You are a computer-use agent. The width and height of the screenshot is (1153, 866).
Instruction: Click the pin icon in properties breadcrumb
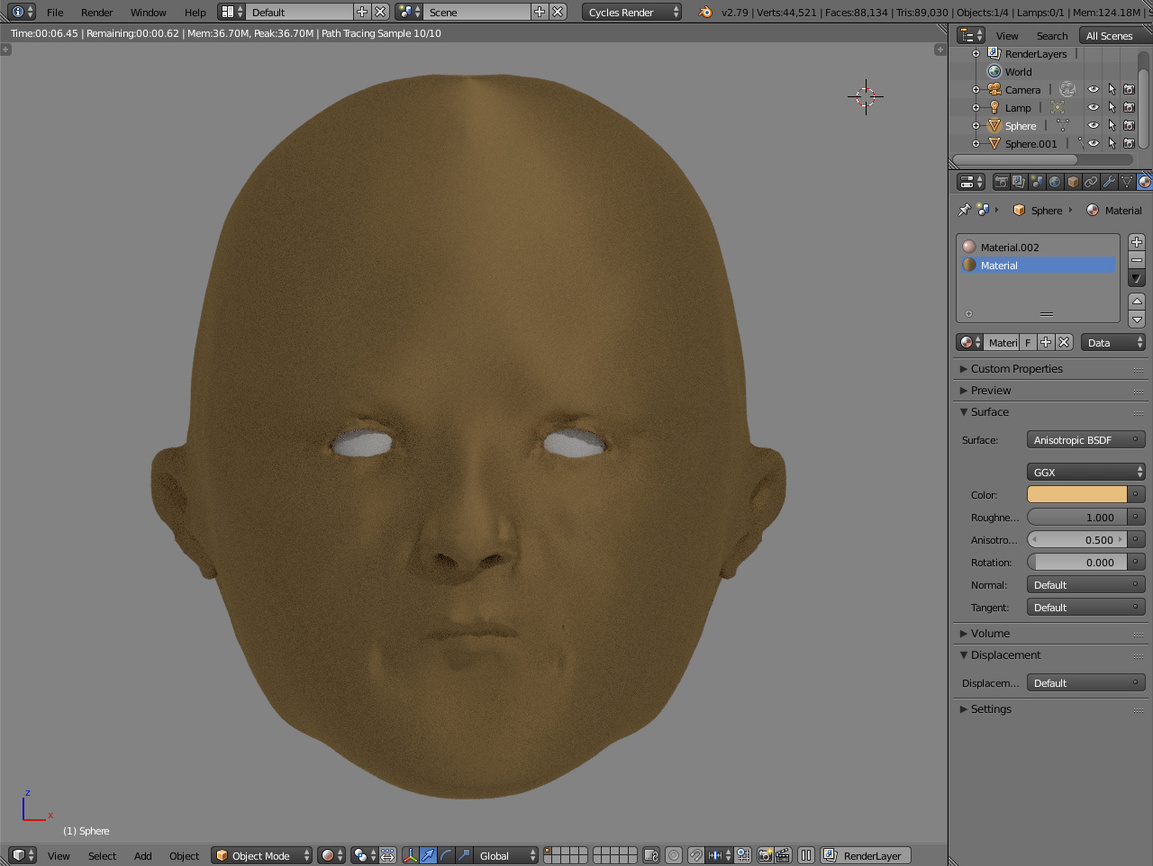pos(963,210)
